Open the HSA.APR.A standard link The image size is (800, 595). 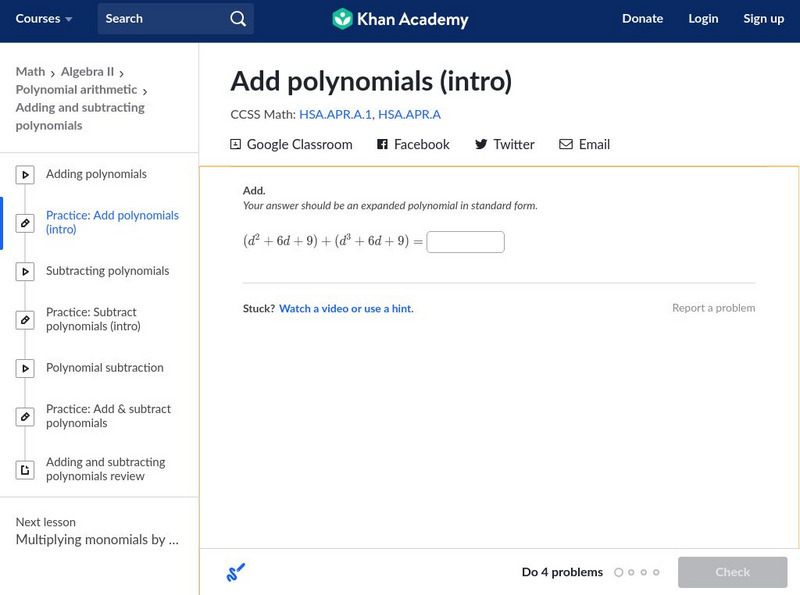[x=409, y=114]
